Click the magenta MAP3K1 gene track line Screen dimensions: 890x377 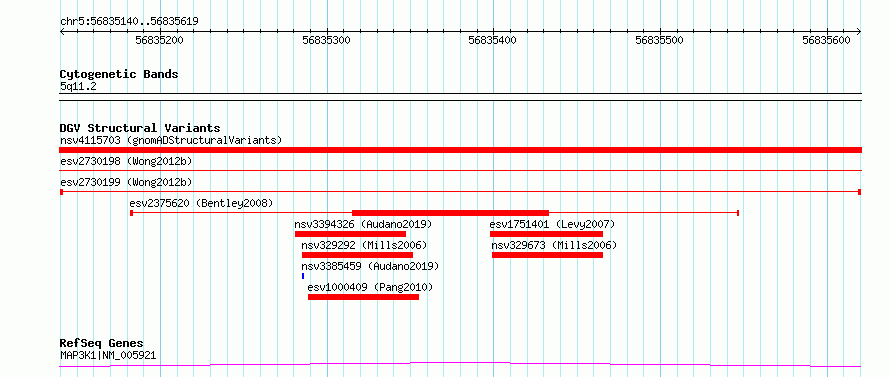[460, 365]
